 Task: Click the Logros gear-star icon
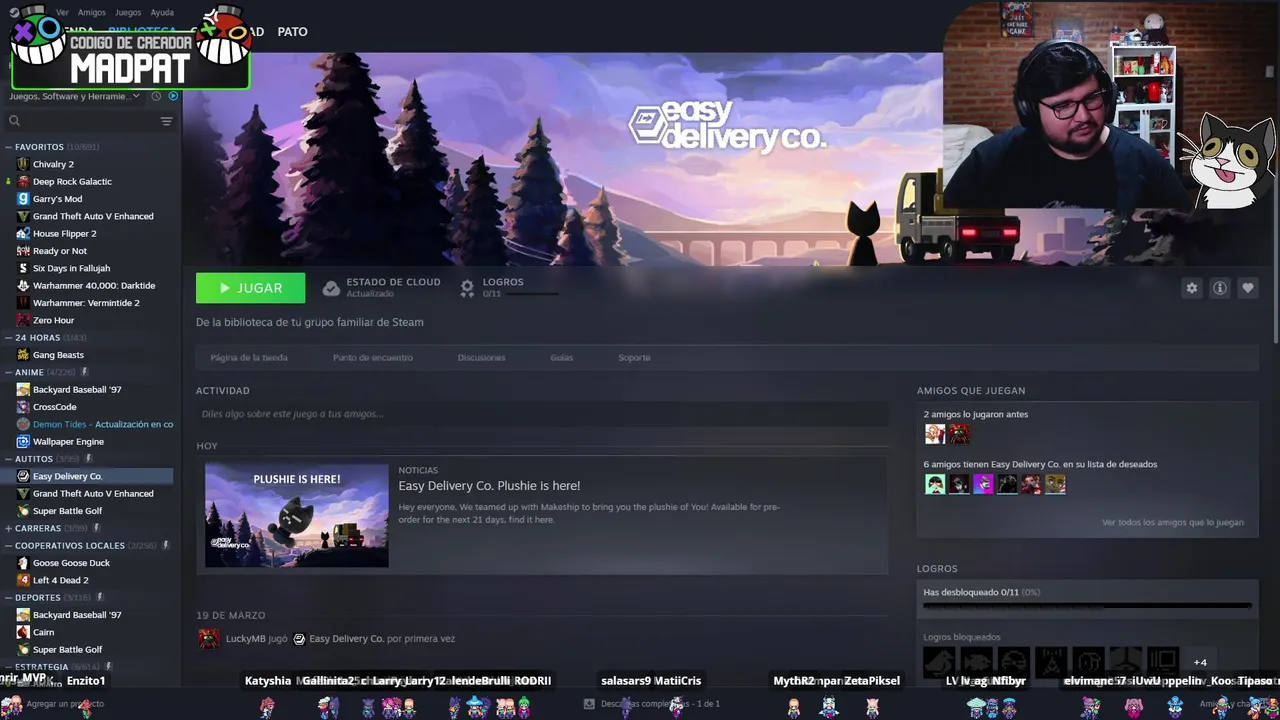pyautogui.click(x=467, y=288)
